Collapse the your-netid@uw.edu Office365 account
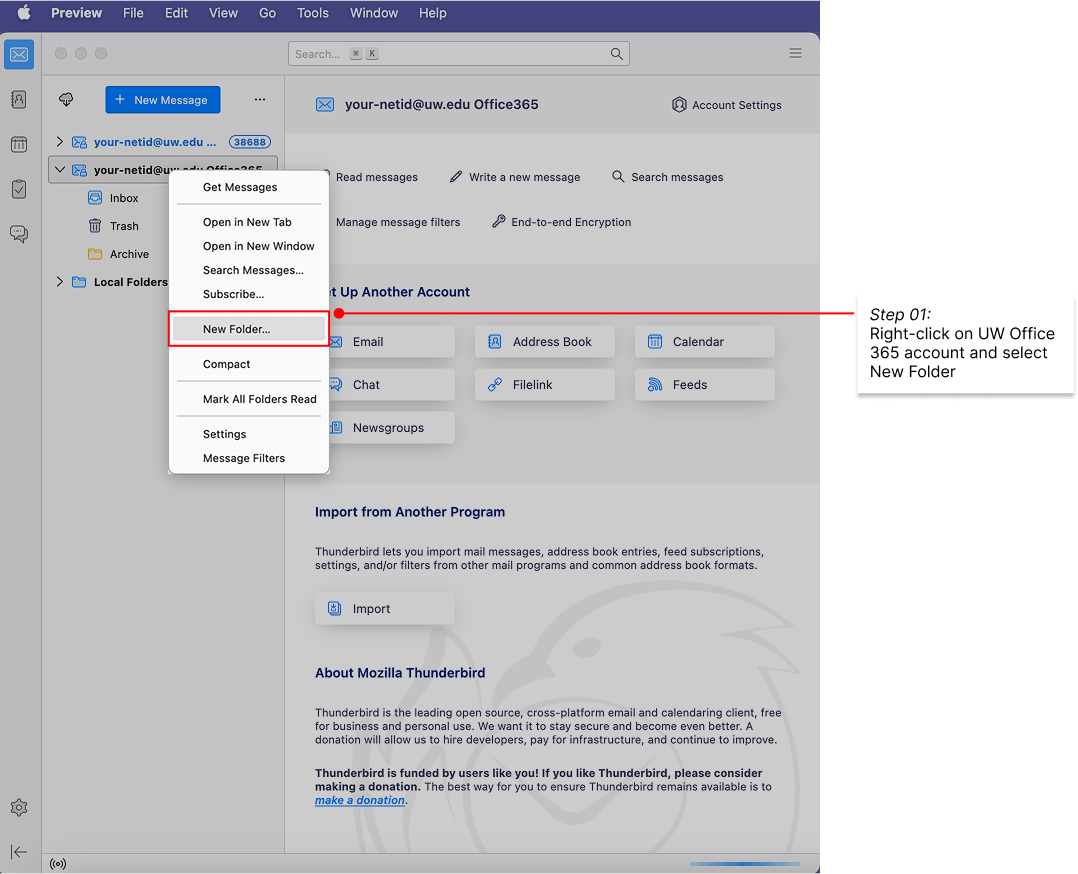The image size is (1078, 874). [x=59, y=169]
